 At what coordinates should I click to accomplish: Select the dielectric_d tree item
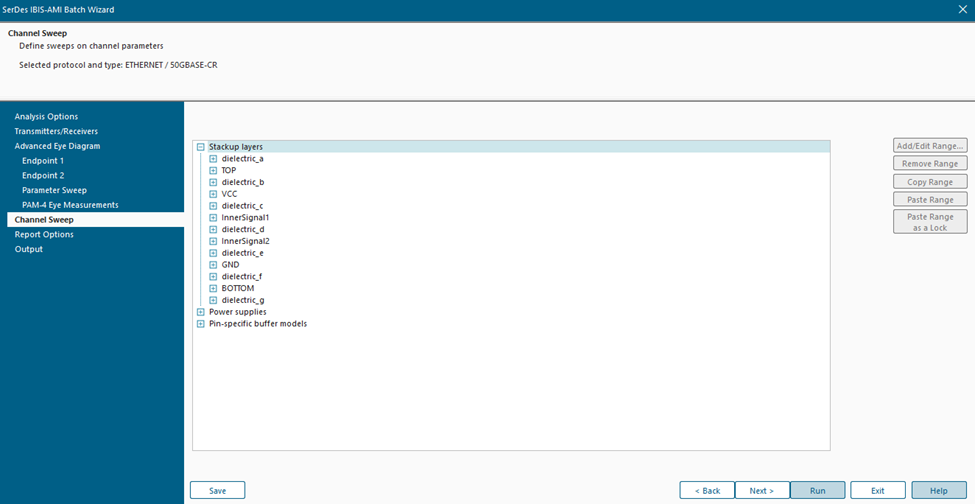point(243,230)
